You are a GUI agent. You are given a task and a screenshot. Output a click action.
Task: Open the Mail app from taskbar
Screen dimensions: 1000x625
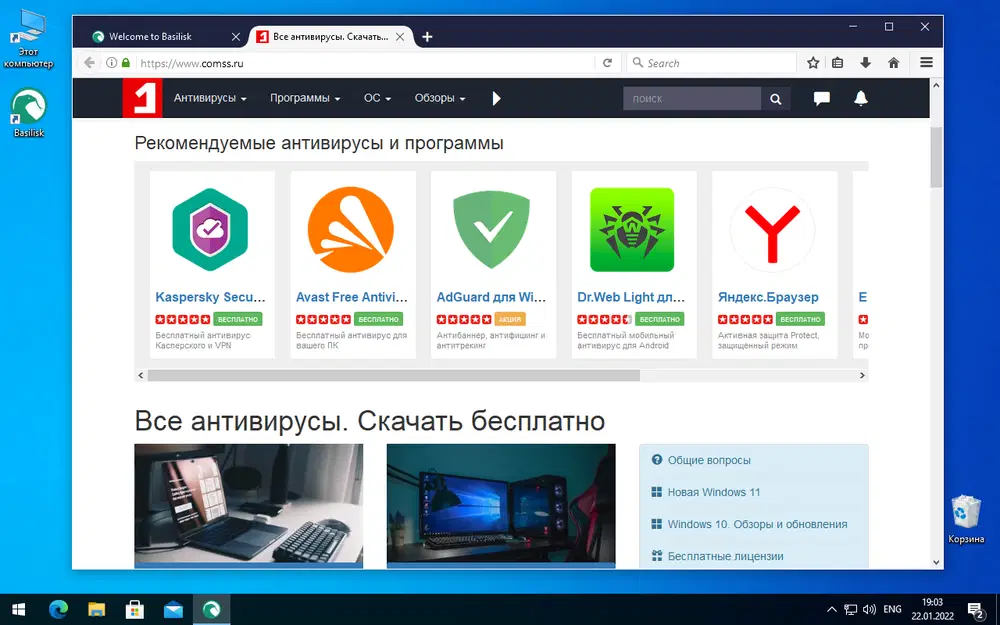(173, 610)
